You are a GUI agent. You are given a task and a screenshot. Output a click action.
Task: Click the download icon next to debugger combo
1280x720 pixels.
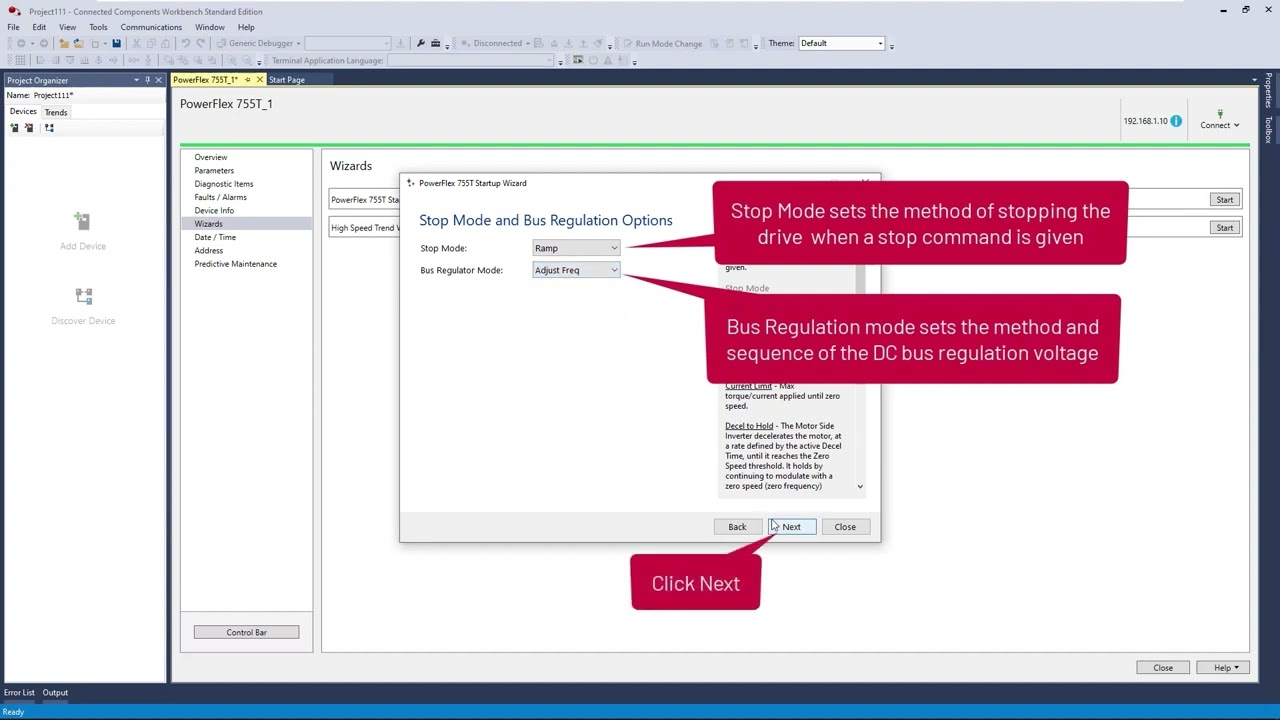pos(400,43)
